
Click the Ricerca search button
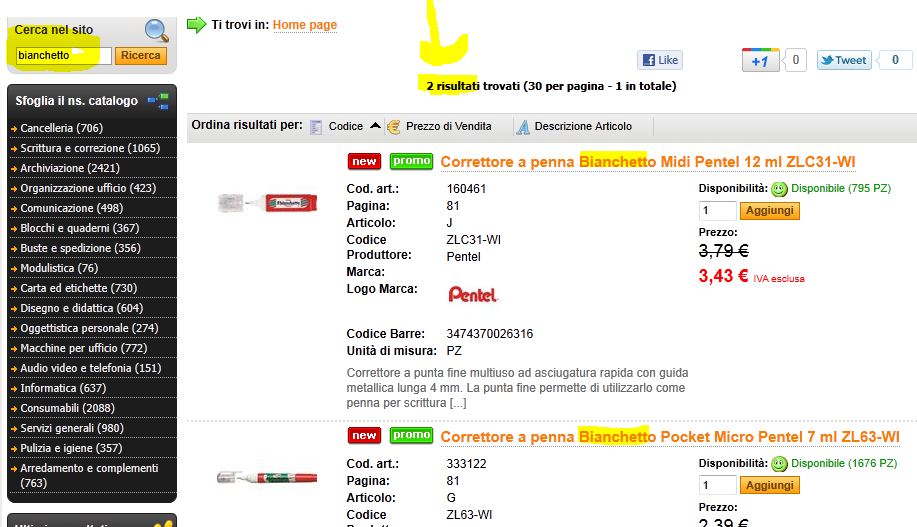[140, 56]
